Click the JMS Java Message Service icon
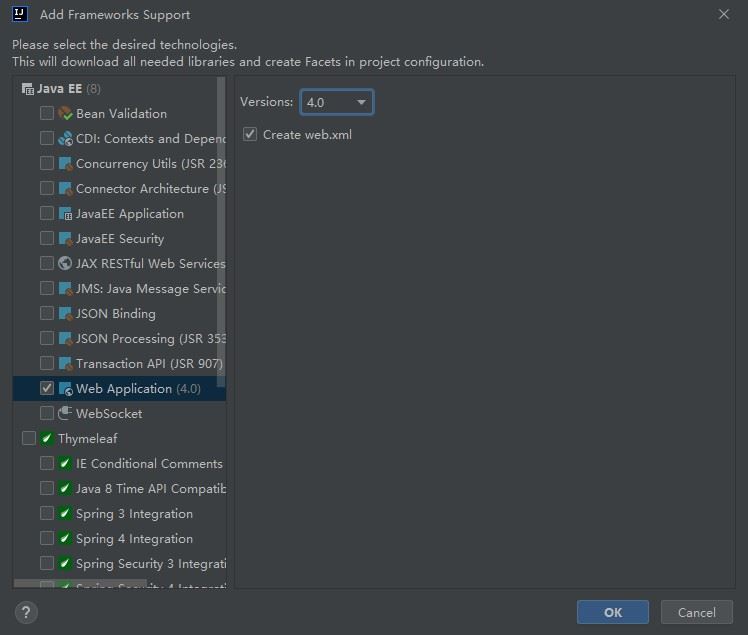The image size is (748, 635). (x=65, y=289)
